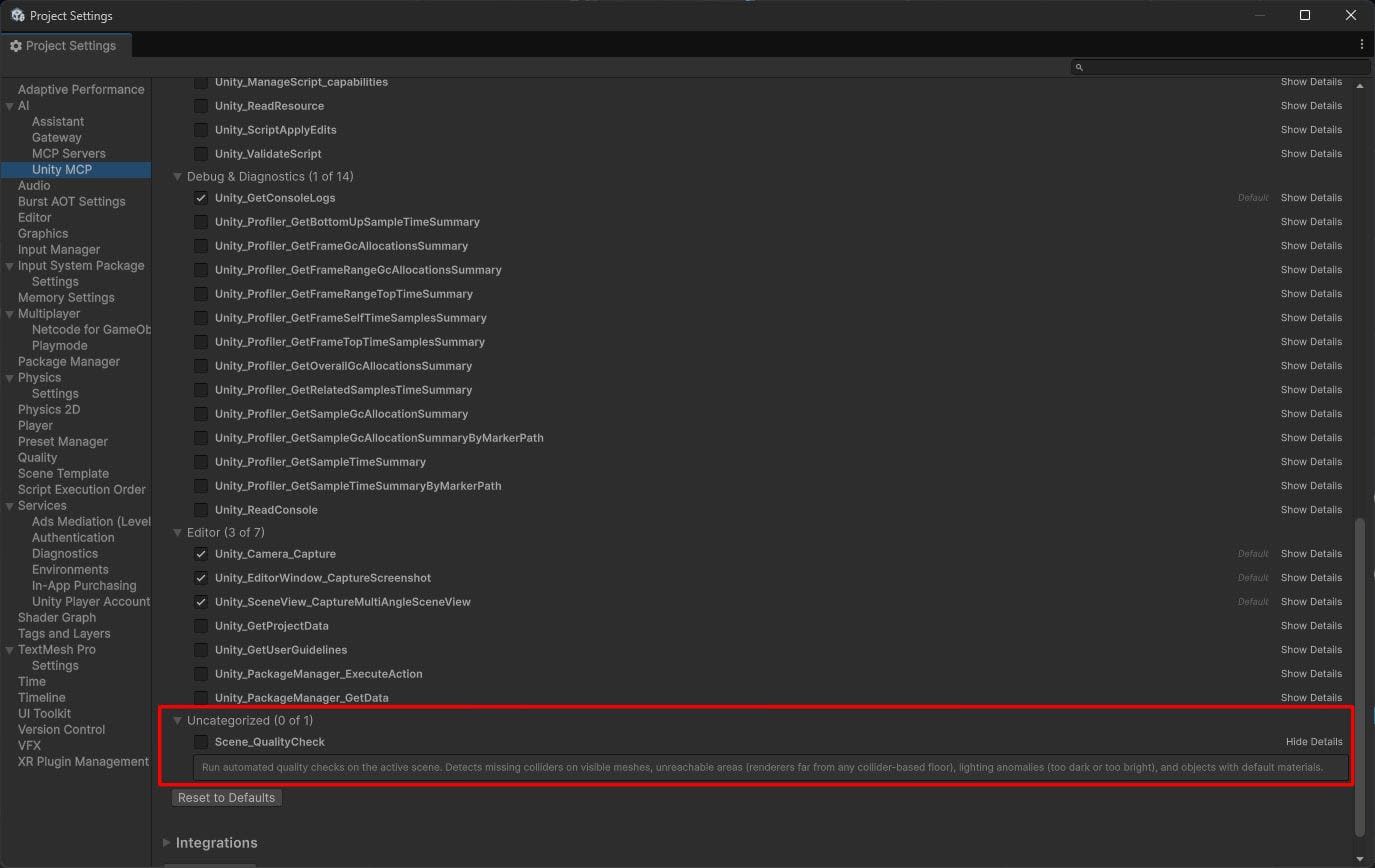Open the Quality settings category

37,458
